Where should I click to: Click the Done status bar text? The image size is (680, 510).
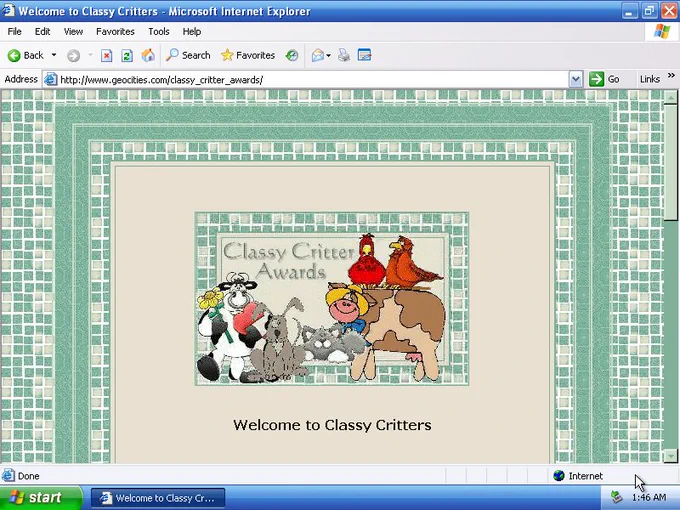[29, 476]
